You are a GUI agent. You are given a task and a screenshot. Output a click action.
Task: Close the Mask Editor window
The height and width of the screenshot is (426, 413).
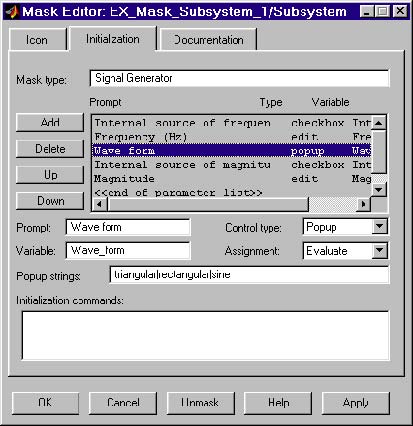[399, 12]
